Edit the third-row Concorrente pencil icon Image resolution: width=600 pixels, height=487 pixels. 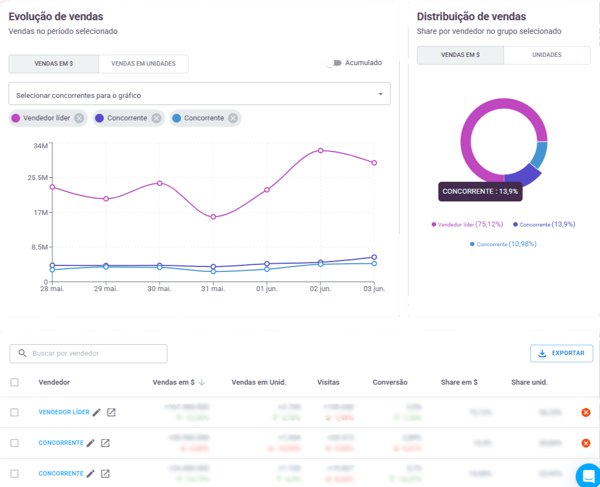click(x=90, y=474)
